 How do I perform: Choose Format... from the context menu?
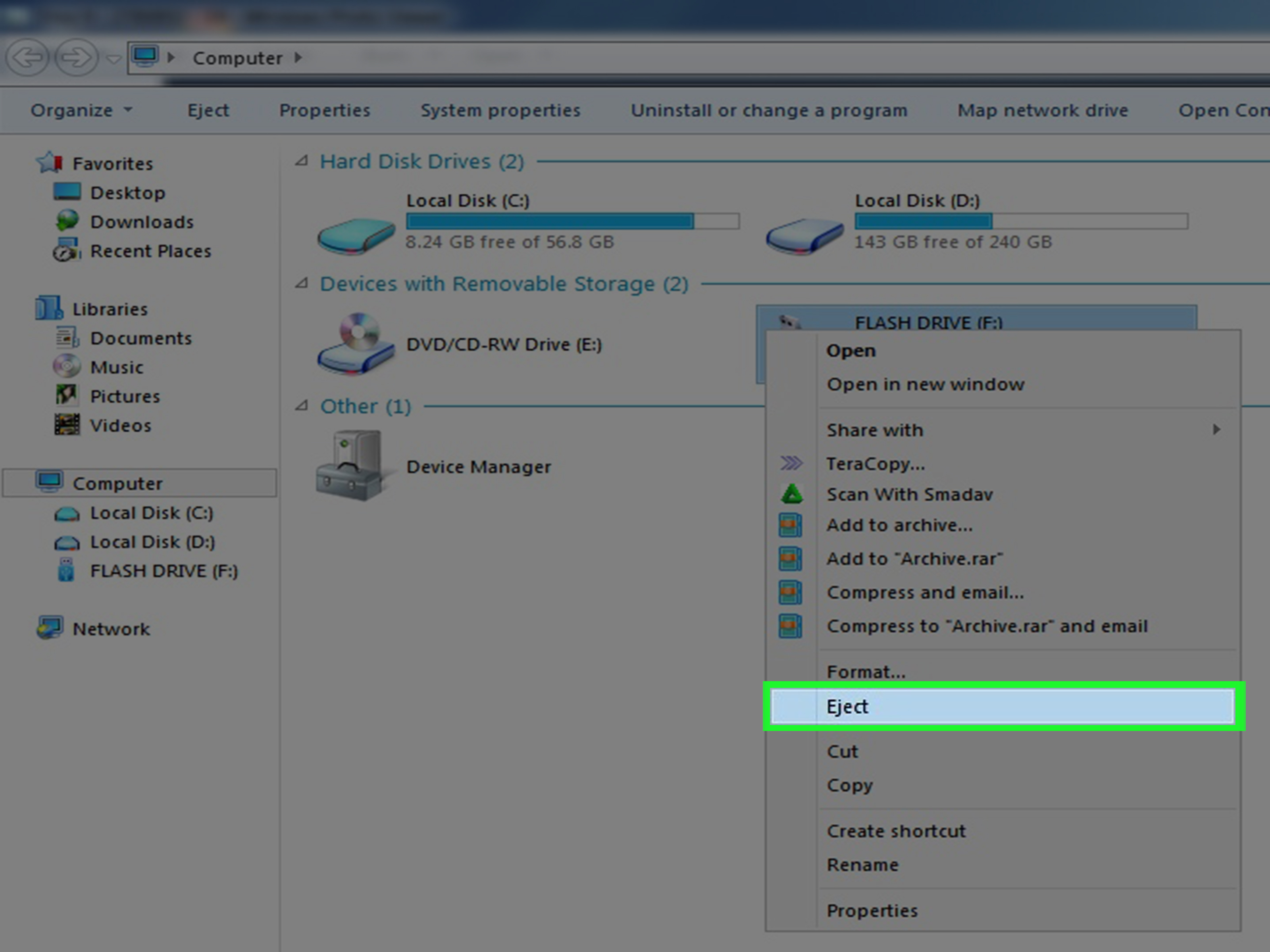(x=866, y=672)
